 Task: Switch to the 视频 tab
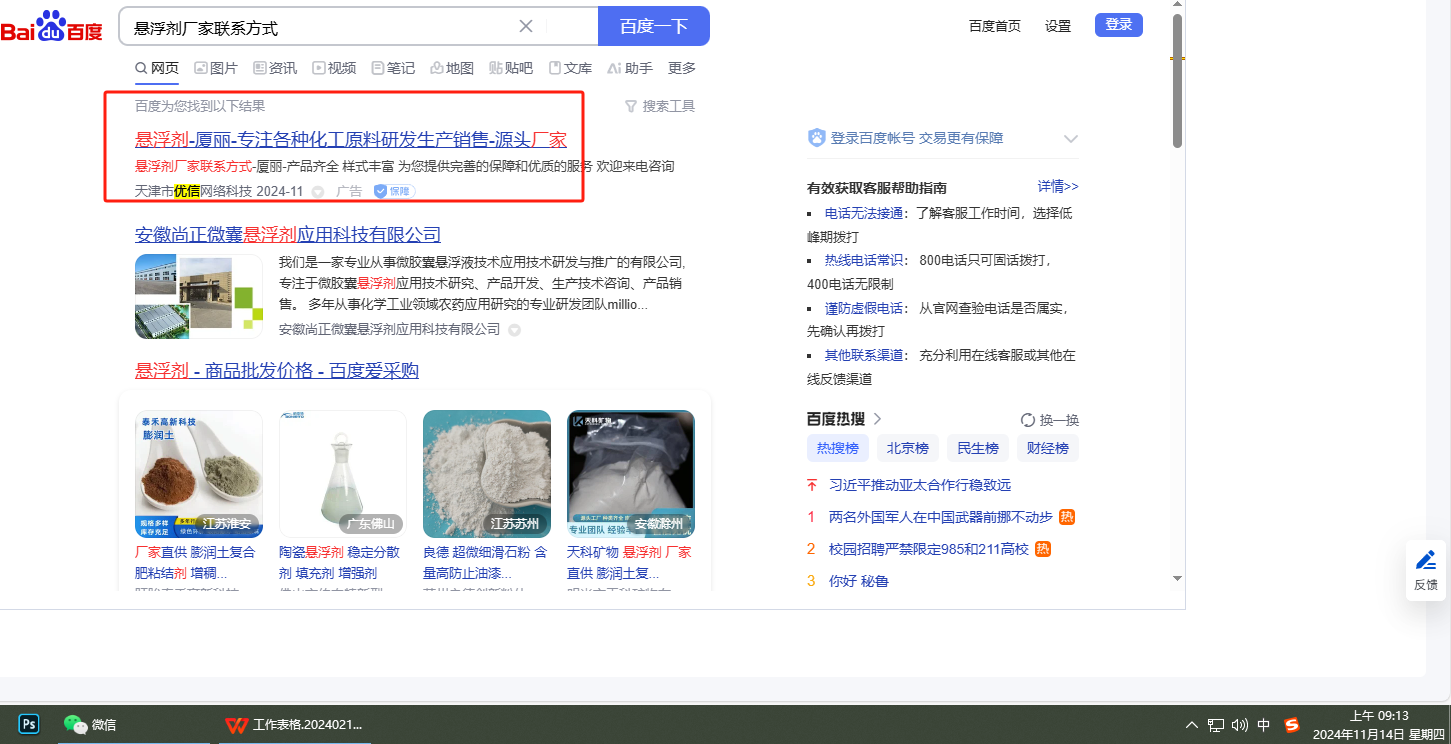coord(334,68)
